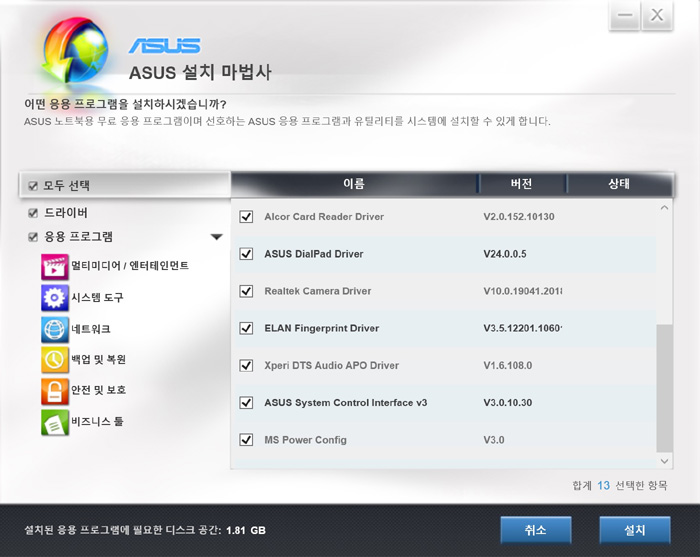Toggle ASUS System Control Interface v3 checkbox
The image size is (700, 557).
pyautogui.click(x=246, y=403)
